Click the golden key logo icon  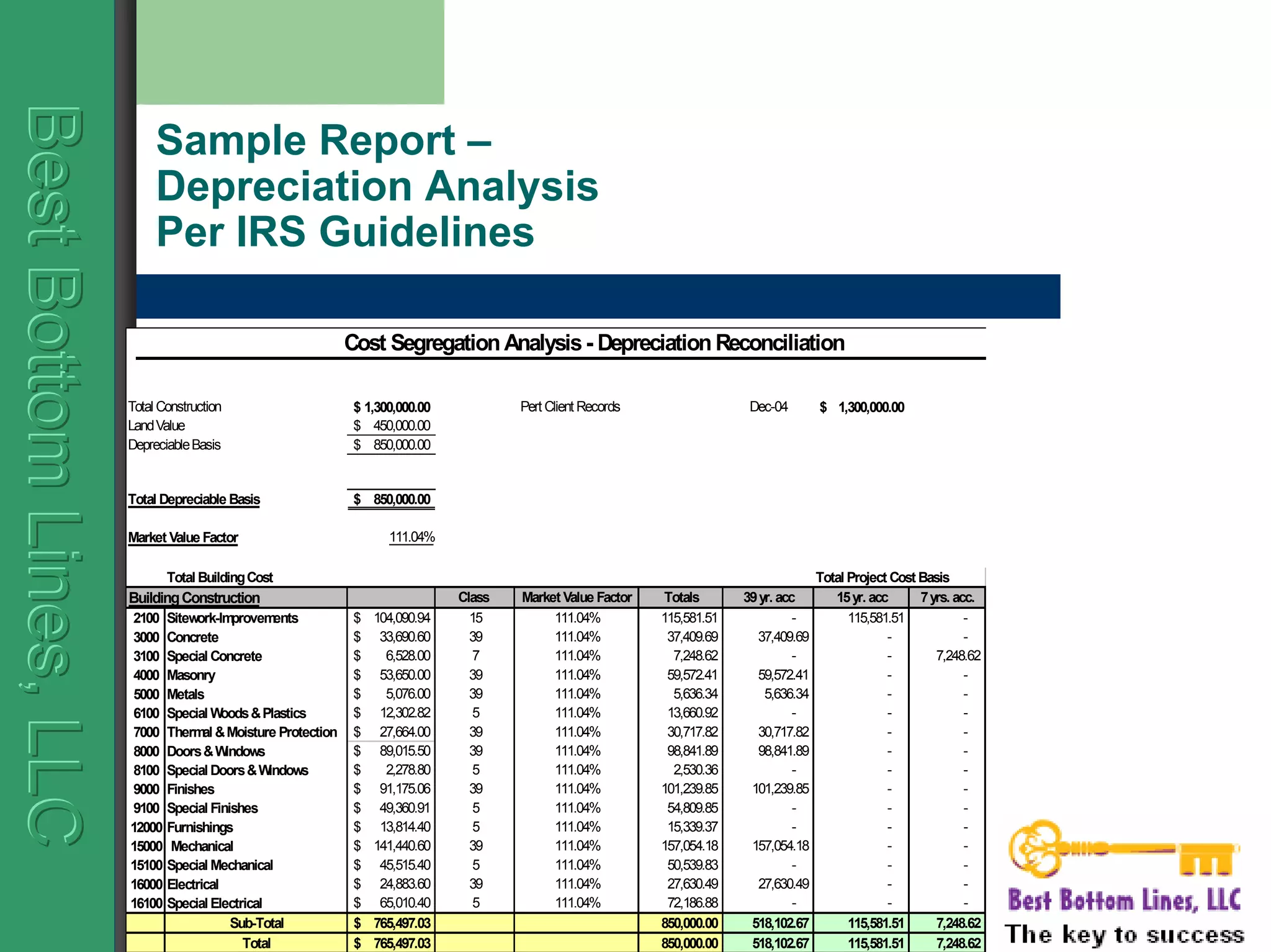[x=1124, y=849]
